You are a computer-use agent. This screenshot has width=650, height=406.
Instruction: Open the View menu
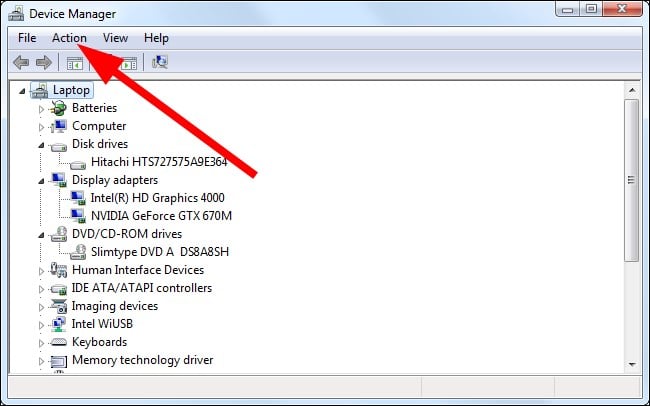click(x=115, y=38)
